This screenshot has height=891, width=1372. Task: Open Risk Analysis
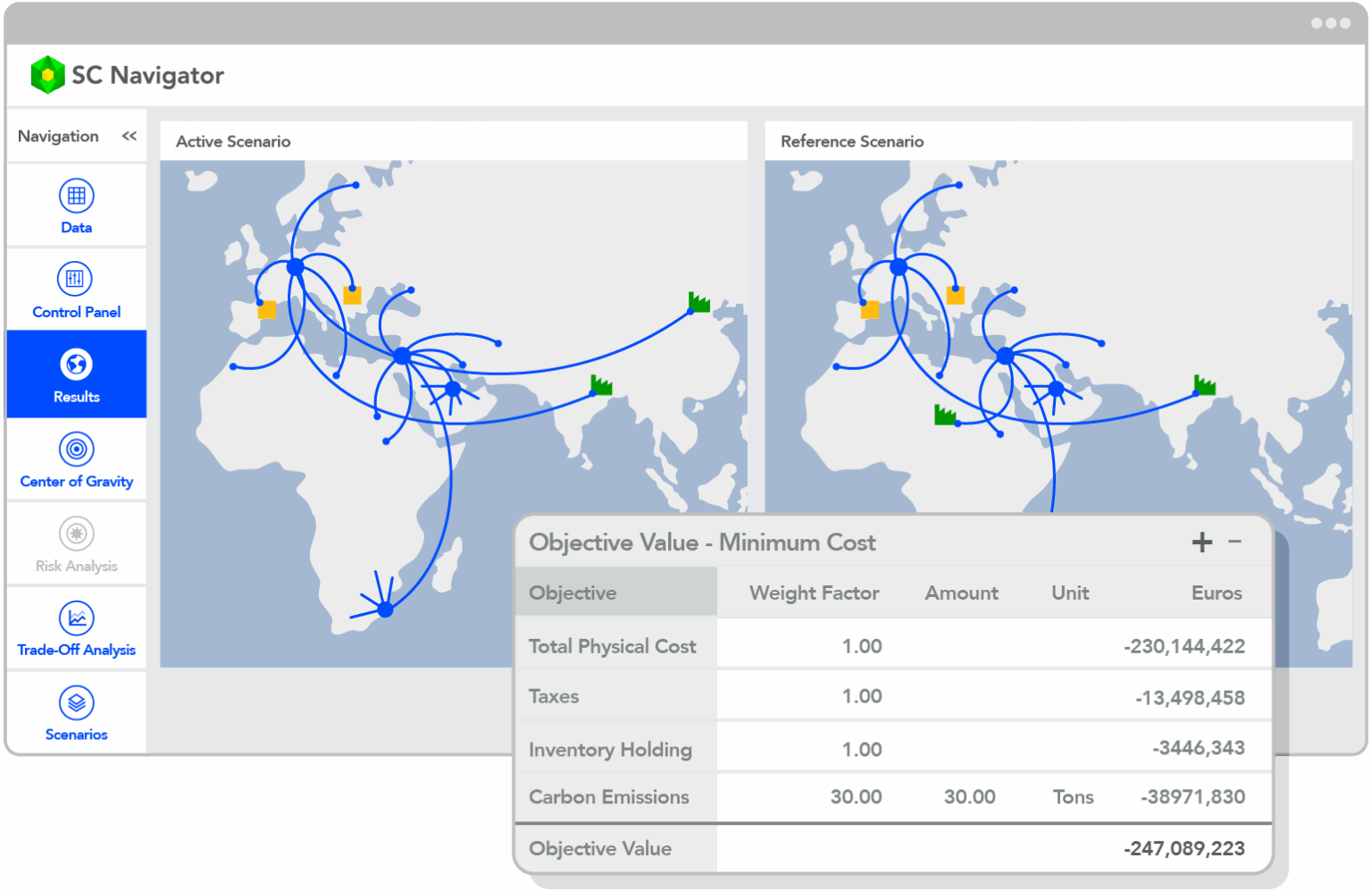76,542
